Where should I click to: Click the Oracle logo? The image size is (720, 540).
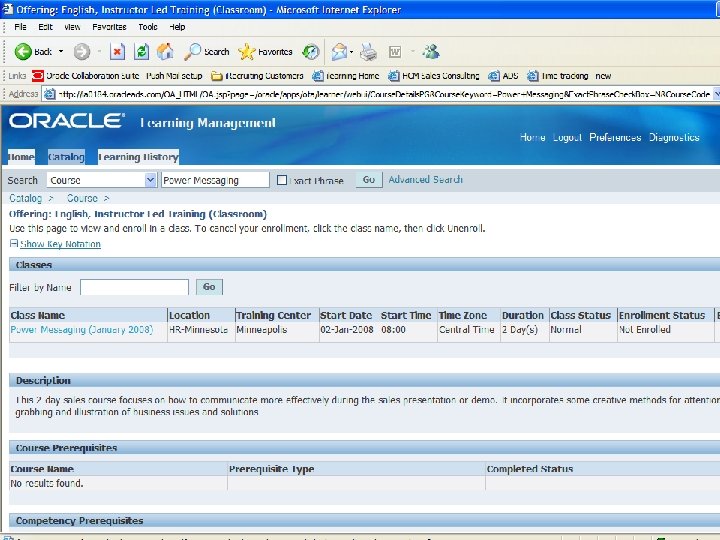[x=67, y=121]
